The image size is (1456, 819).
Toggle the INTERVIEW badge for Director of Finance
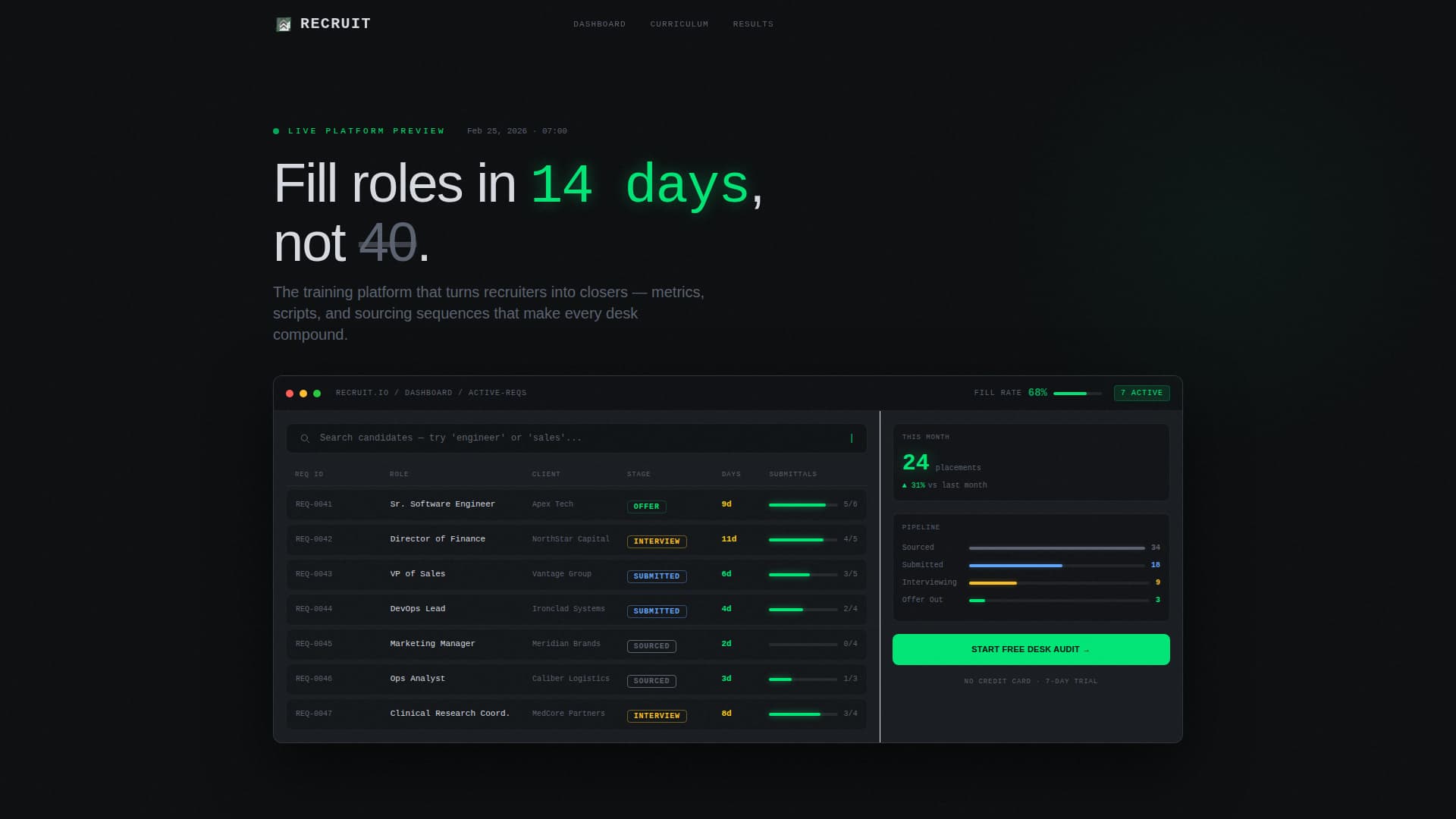pos(657,541)
